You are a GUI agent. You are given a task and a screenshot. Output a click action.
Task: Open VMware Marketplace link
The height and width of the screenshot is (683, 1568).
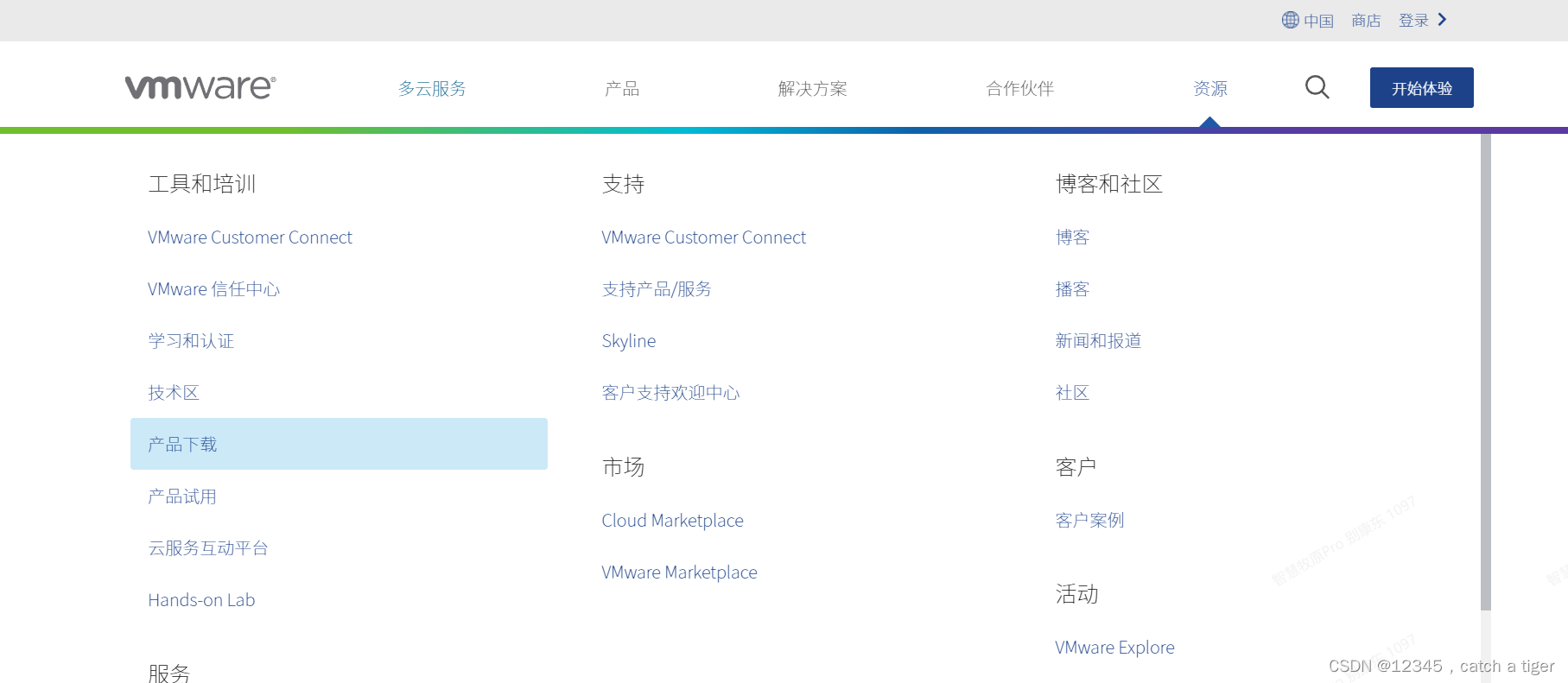[679, 572]
